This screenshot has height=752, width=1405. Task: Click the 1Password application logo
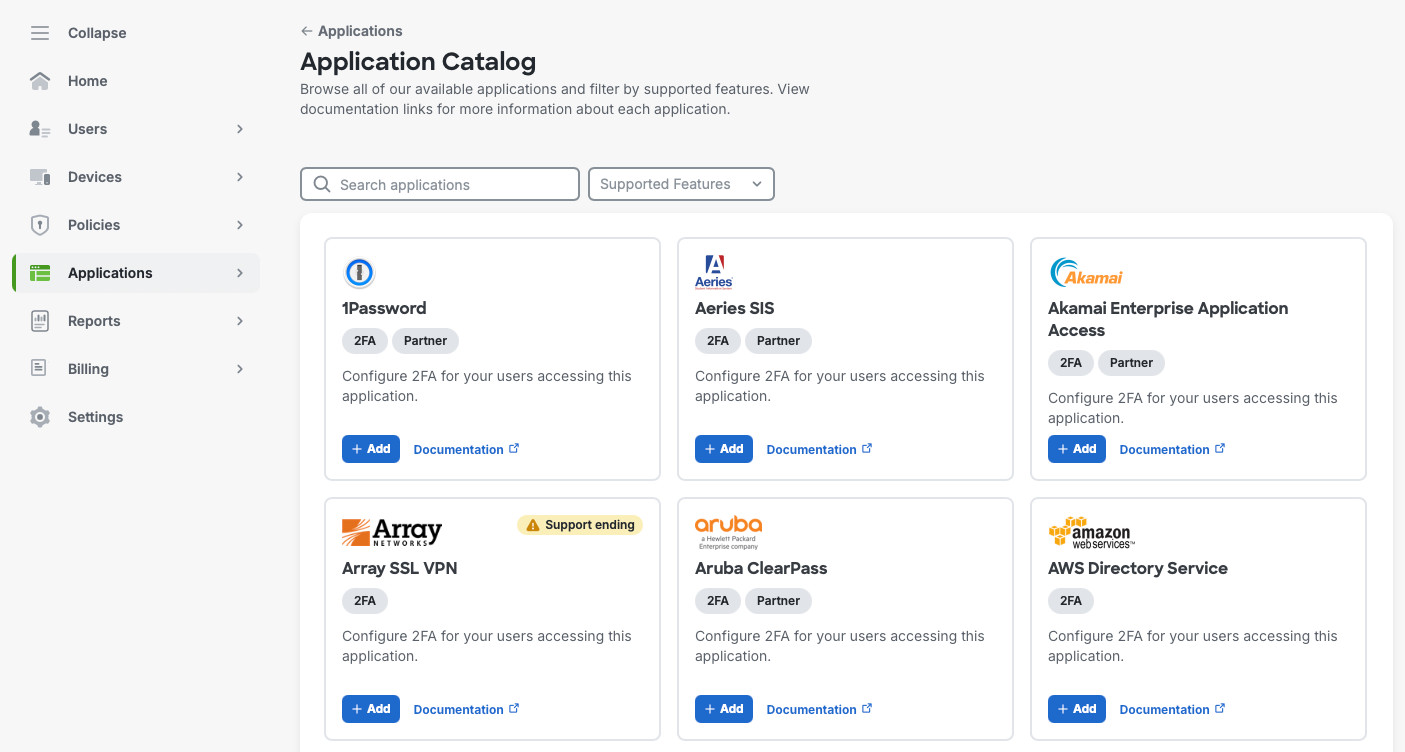(x=358, y=272)
